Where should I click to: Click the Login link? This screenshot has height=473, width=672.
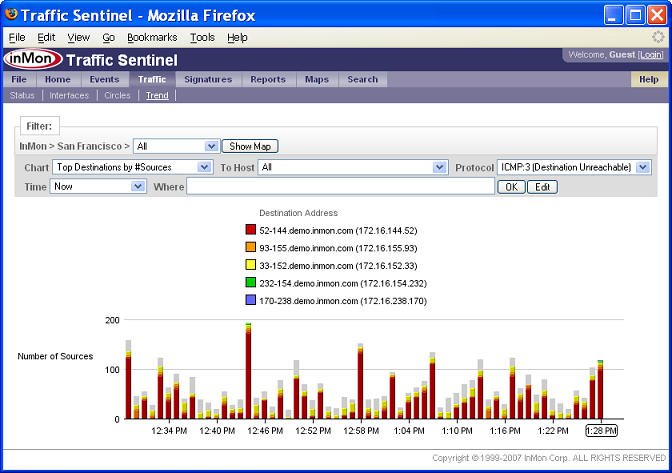click(651, 55)
